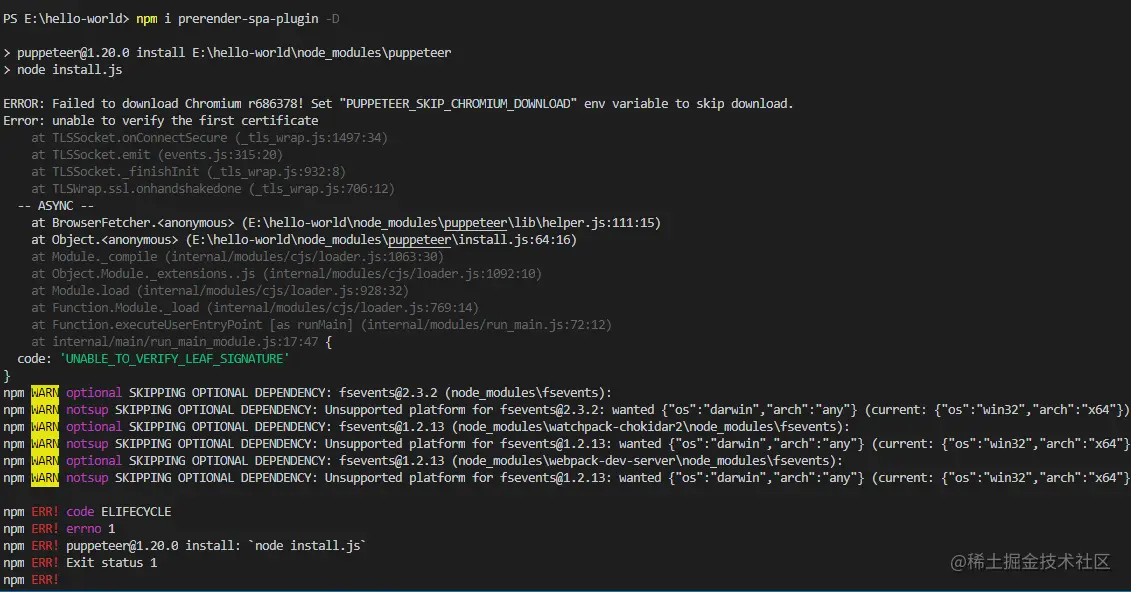Click the 'TLSSocket._finishInit' stack line
Image resolution: width=1131 pixels, height=592 pixels.
pyautogui.click(x=188, y=172)
